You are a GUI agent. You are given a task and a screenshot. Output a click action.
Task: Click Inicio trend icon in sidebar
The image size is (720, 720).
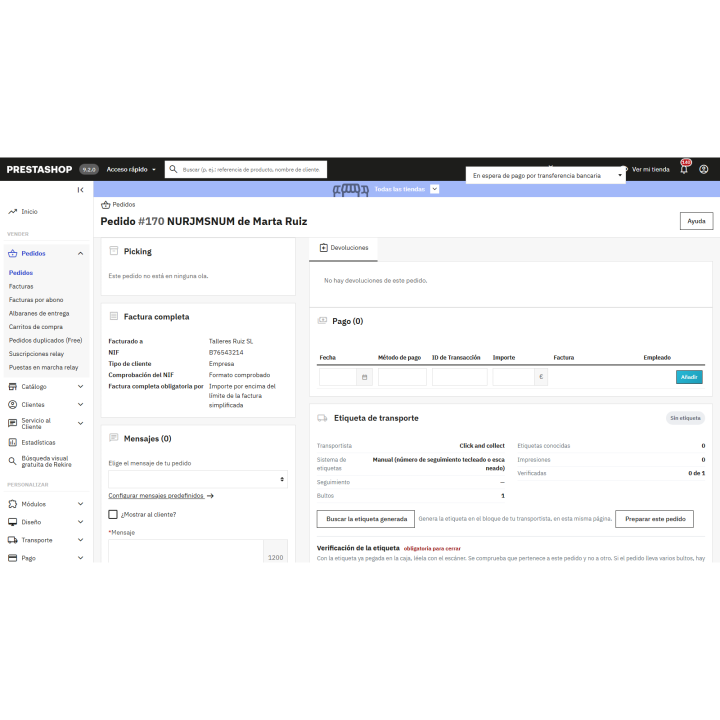click(x=12, y=212)
